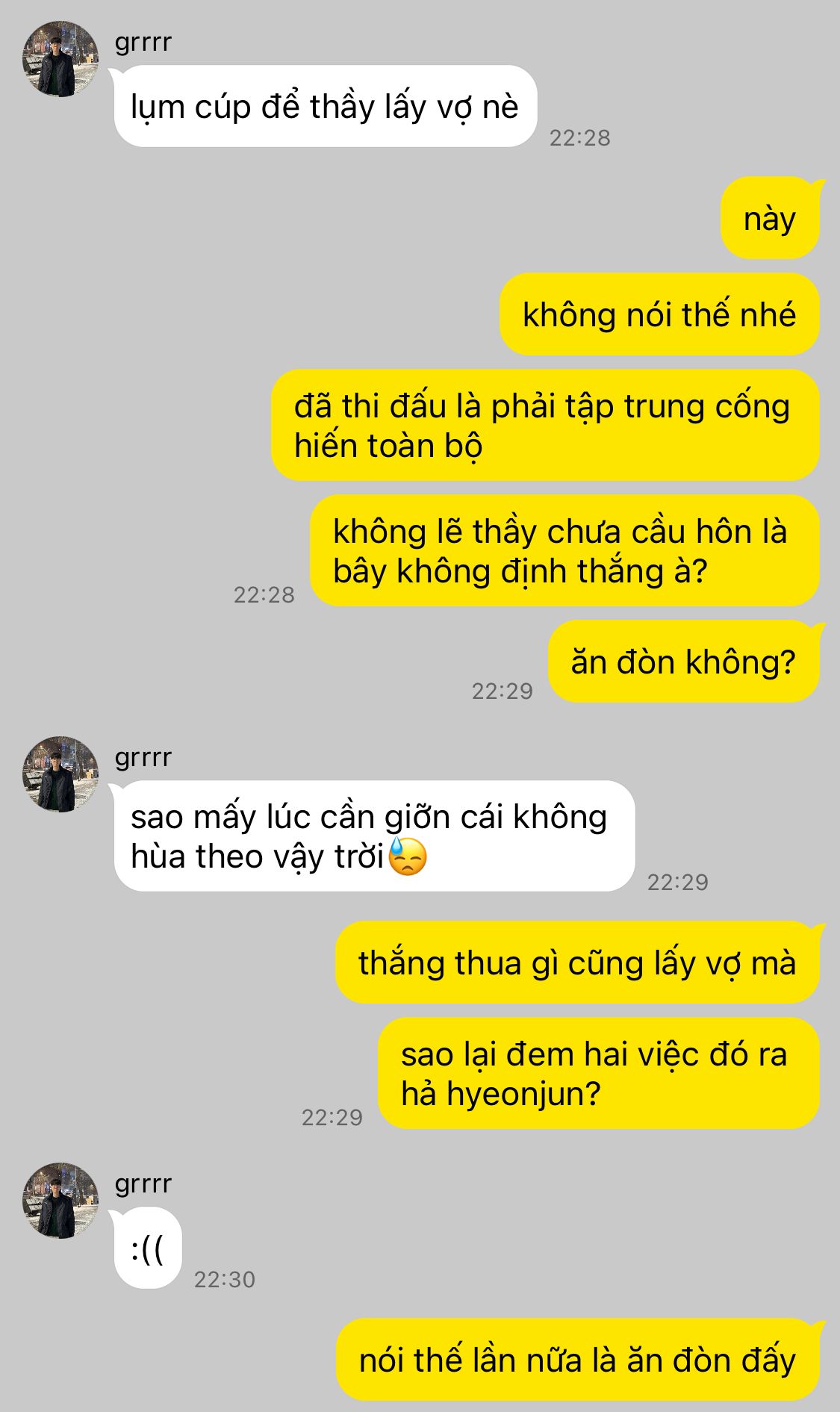
Task: Tap message 'lụm cúp để thầy lấy vợ nè'
Action: 326,106
